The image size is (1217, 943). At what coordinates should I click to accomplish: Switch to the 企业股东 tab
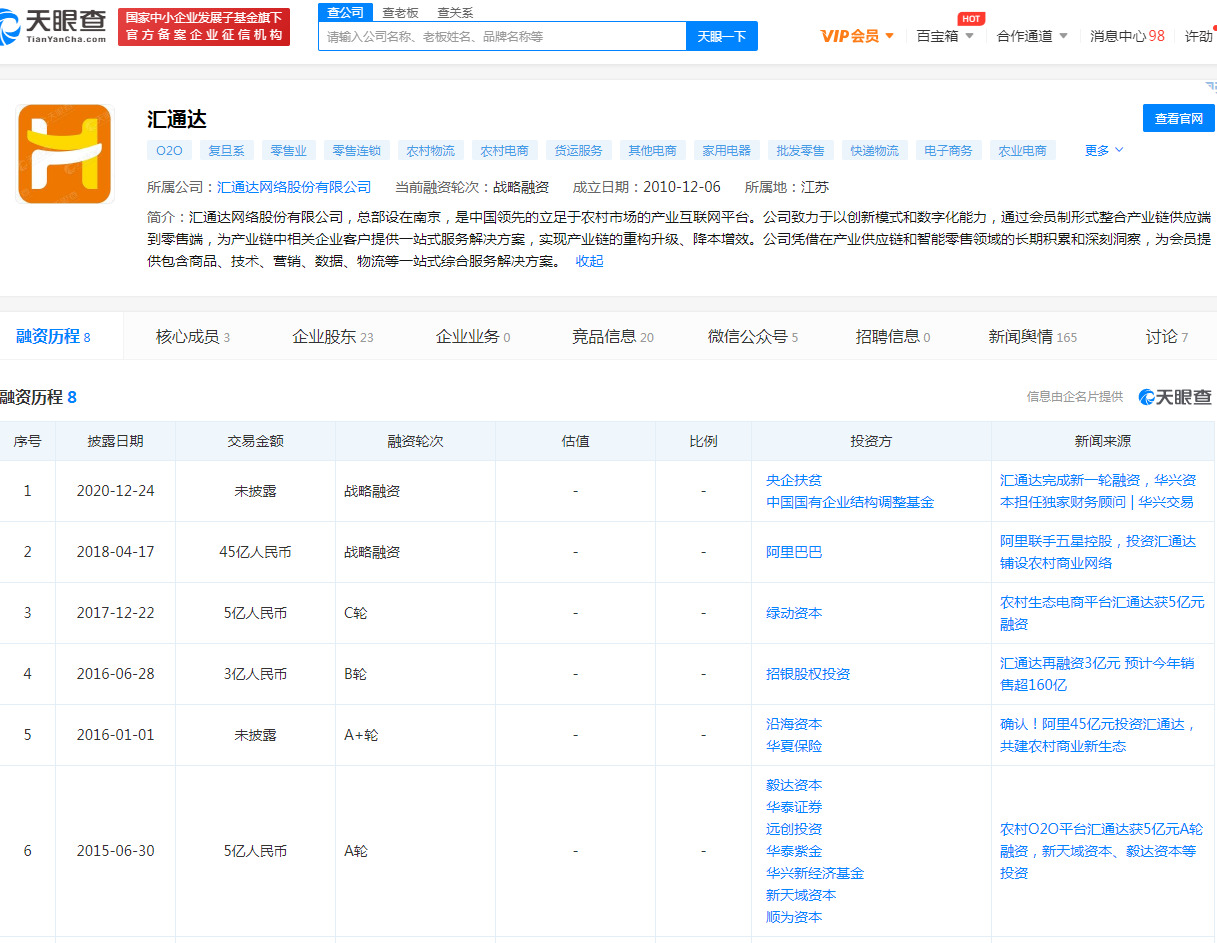click(x=333, y=337)
